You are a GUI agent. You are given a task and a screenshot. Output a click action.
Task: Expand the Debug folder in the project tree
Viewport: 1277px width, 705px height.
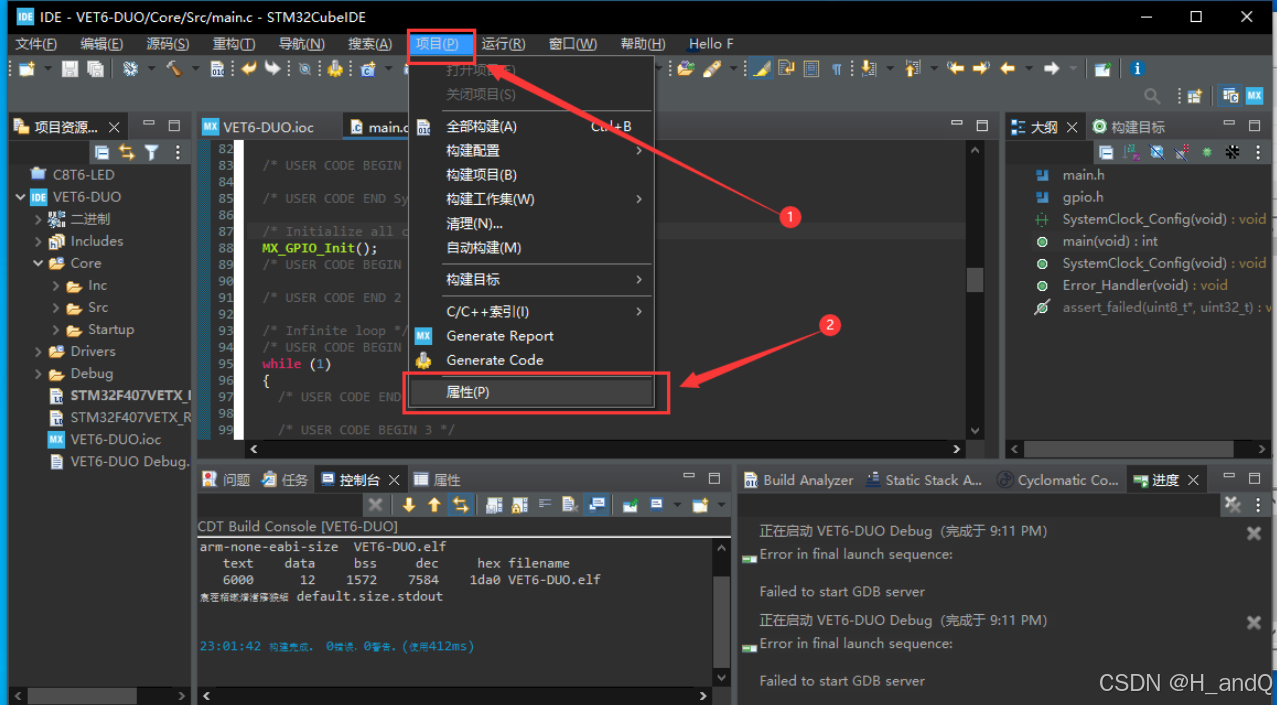(x=38, y=373)
